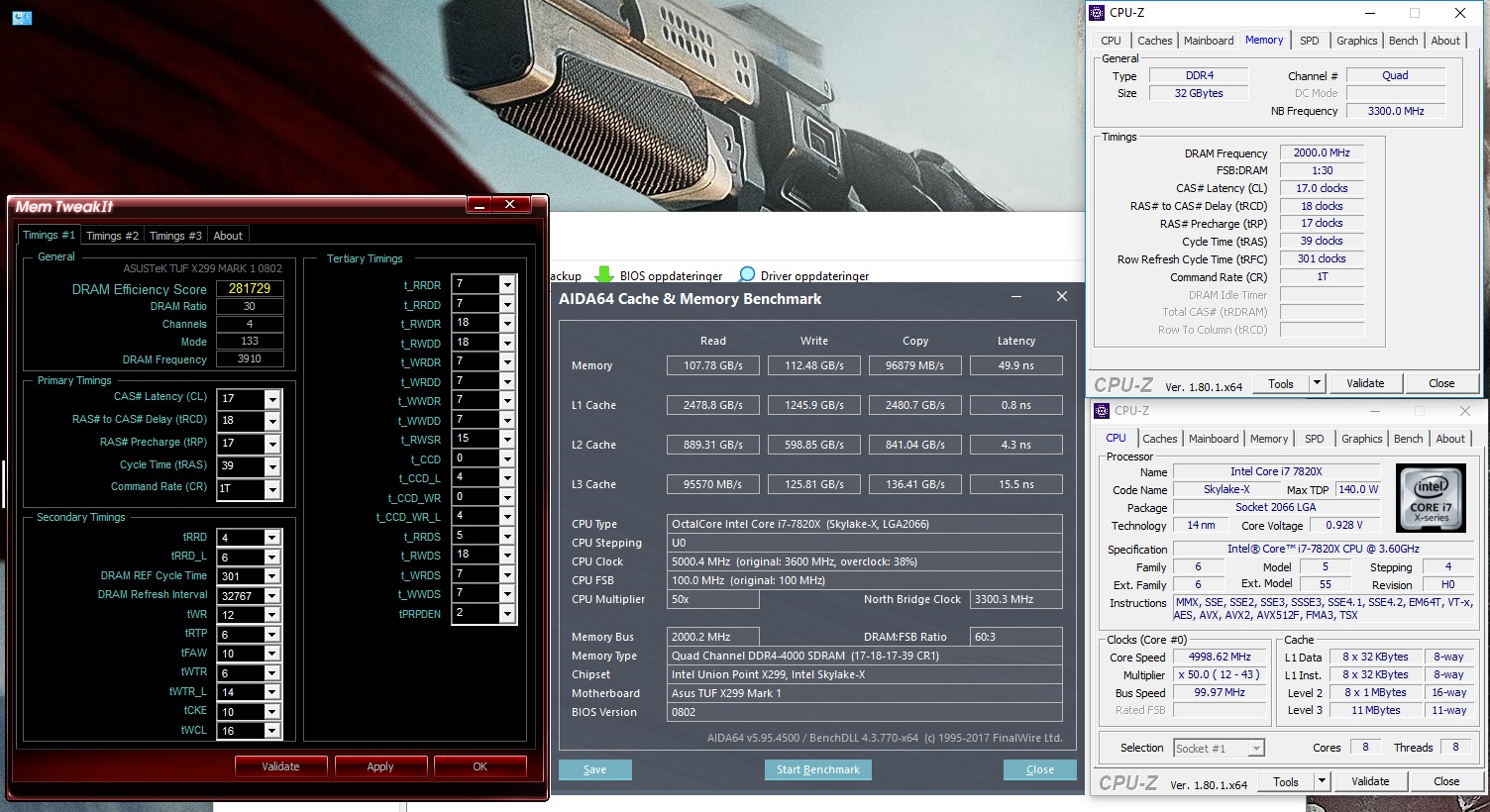Open the t_RWSR dropdown showing 15

click(x=507, y=440)
